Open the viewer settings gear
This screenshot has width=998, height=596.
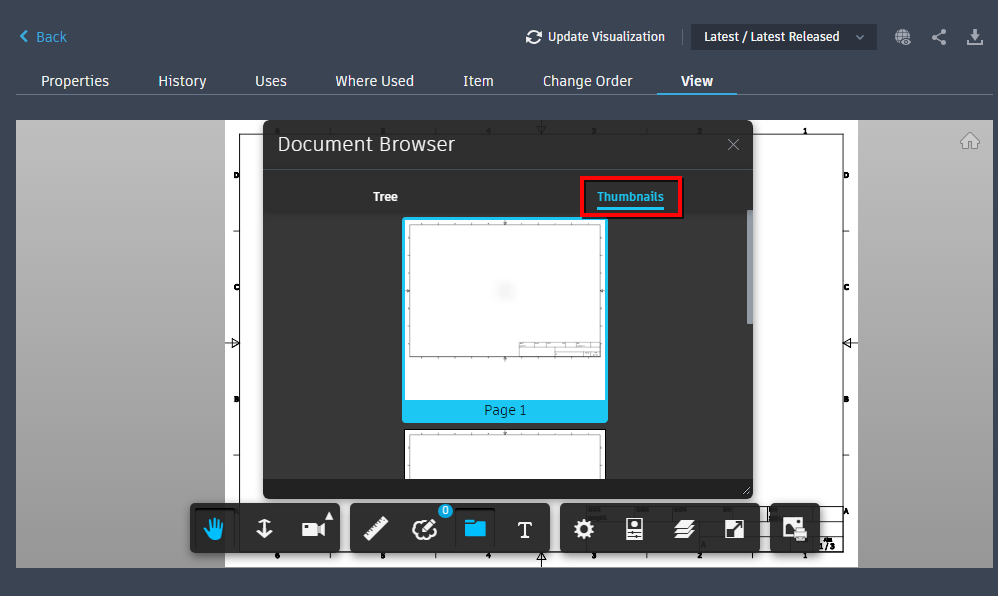(584, 528)
